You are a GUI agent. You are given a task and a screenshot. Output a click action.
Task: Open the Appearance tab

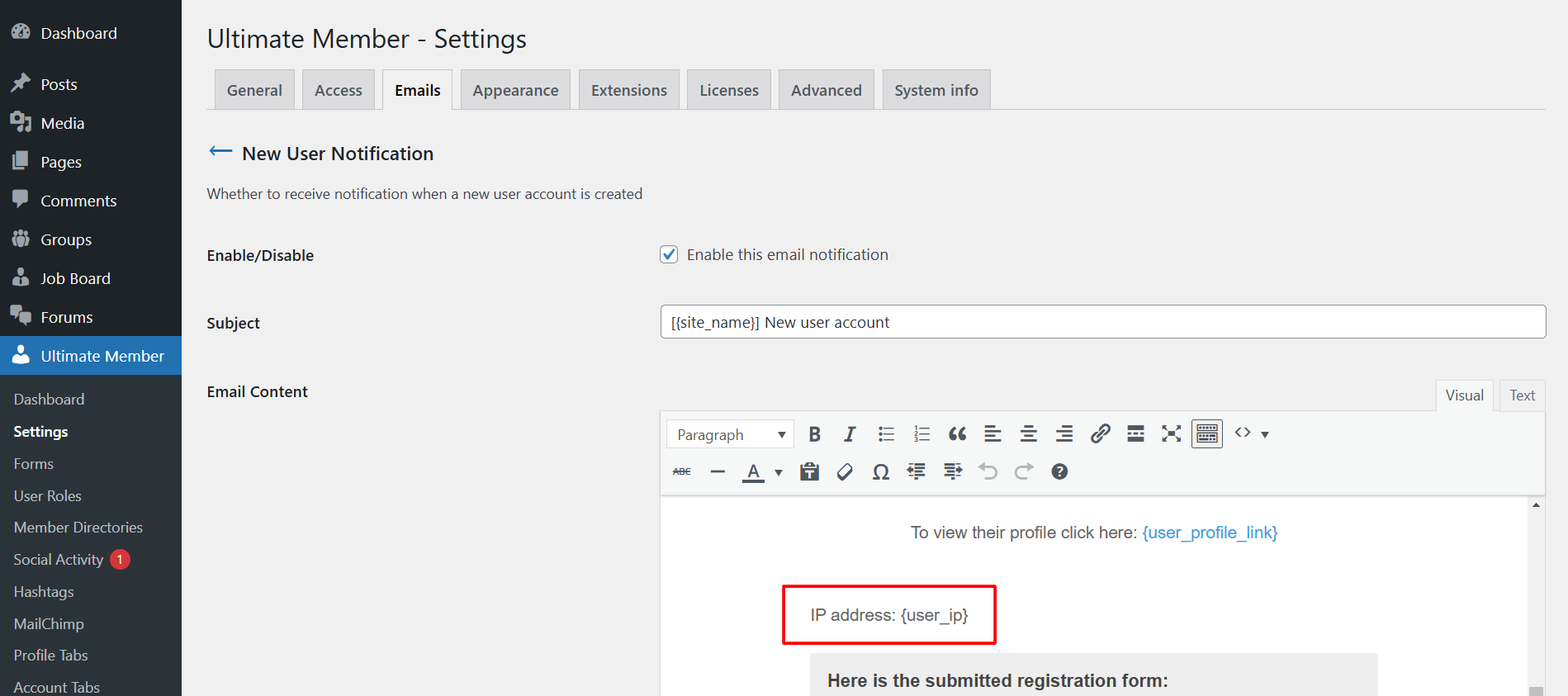click(515, 90)
